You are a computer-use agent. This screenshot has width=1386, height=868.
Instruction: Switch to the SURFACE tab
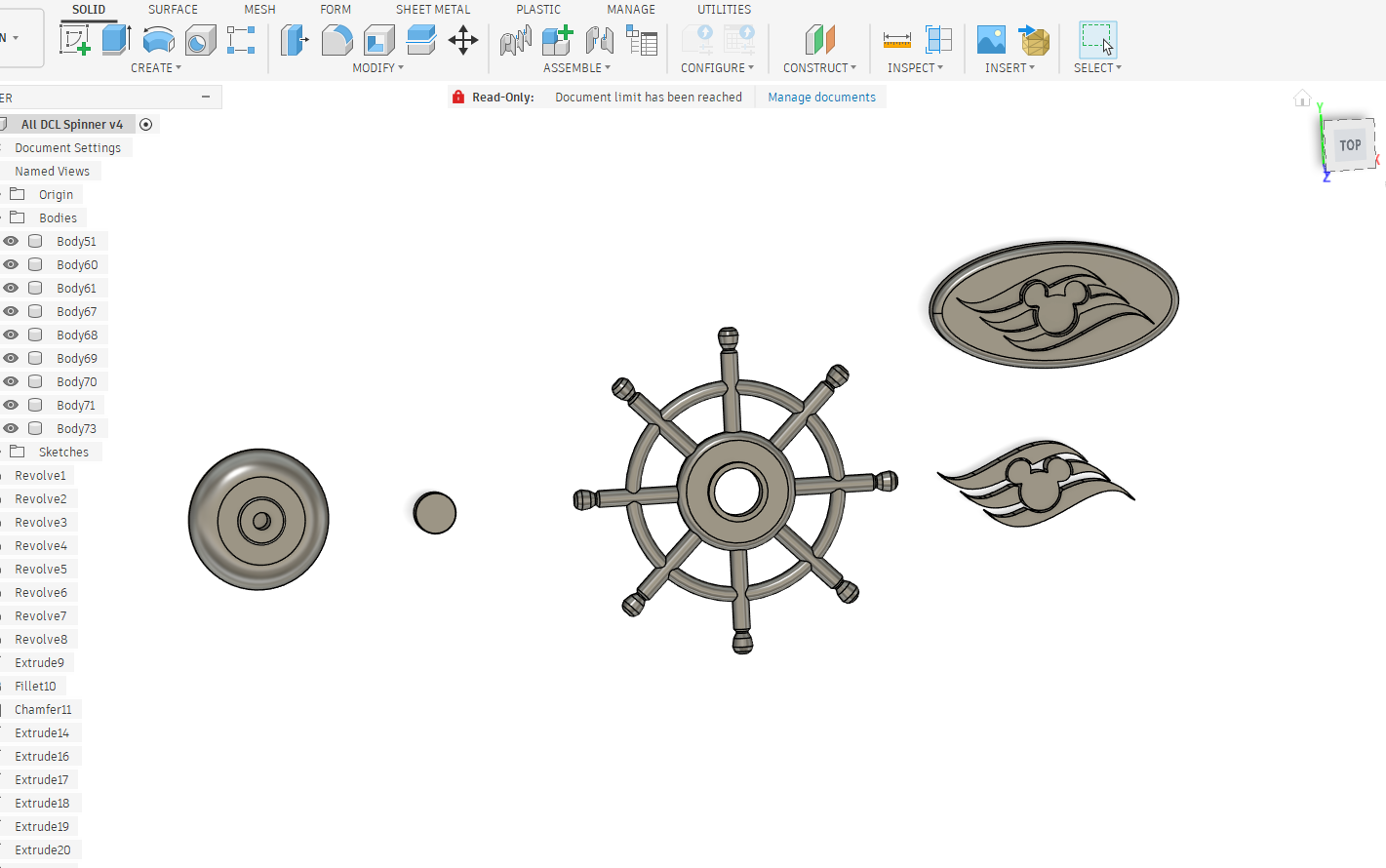tap(173, 10)
